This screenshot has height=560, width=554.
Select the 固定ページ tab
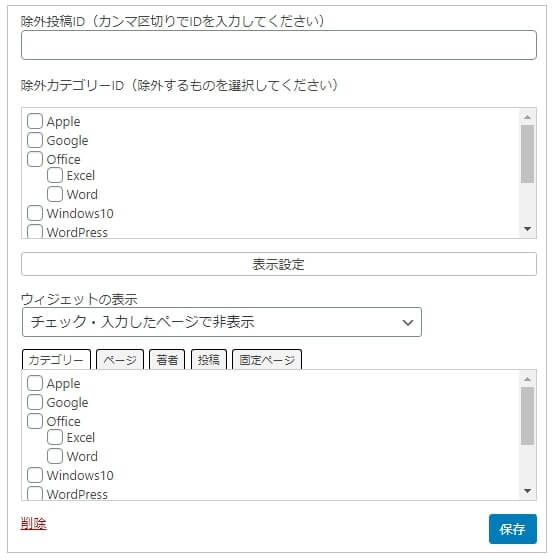pyautogui.click(x=267, y=360)
